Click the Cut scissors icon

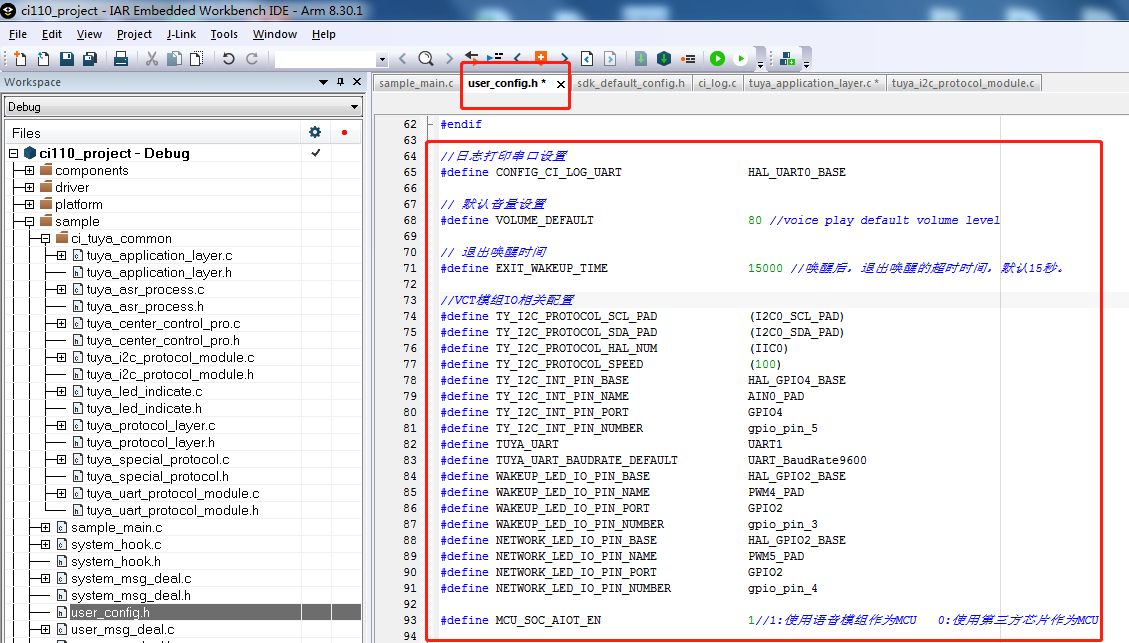point(152,59)
